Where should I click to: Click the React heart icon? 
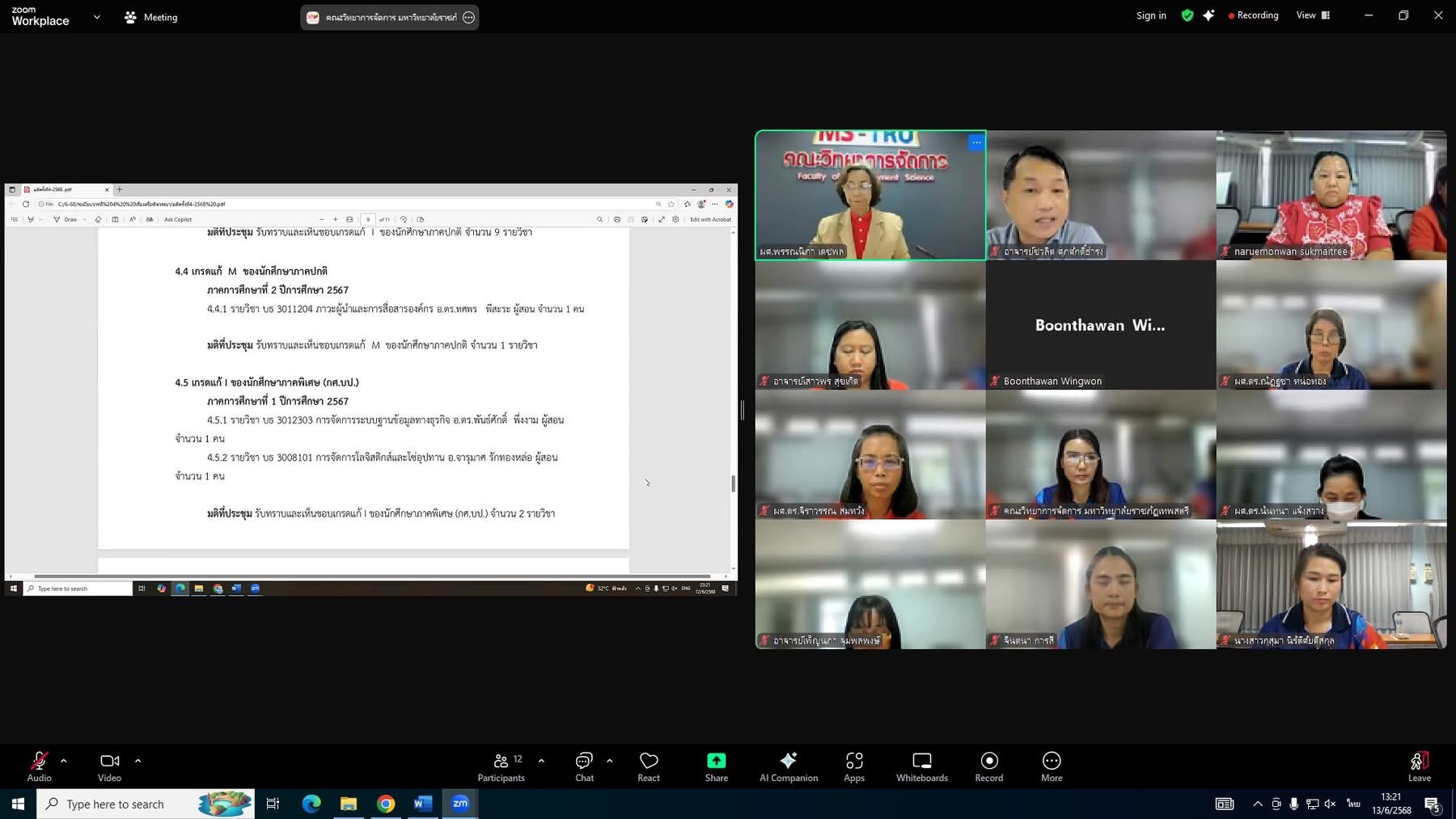[x=648, y=761]
